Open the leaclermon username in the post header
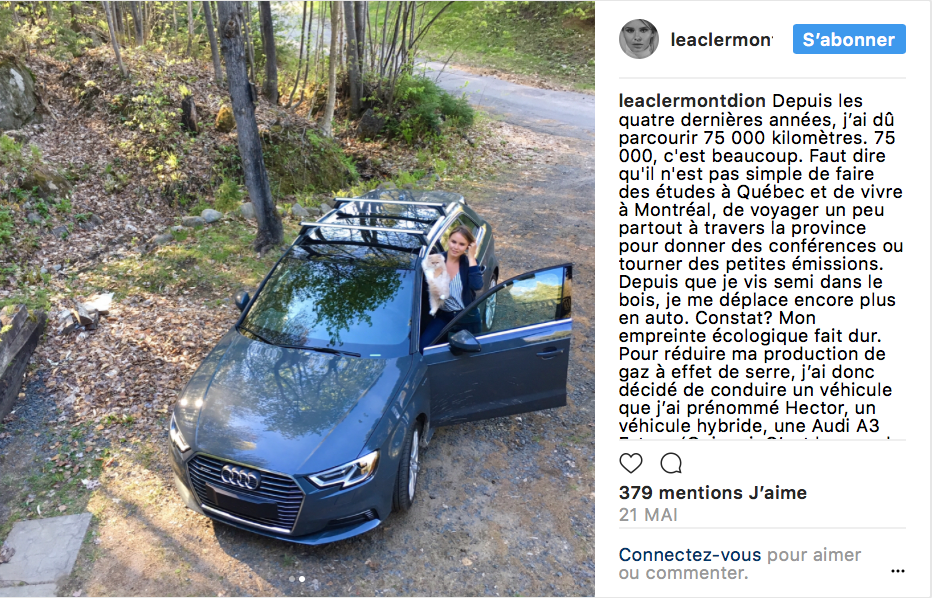The image size is (932, 598). [721, 40]
